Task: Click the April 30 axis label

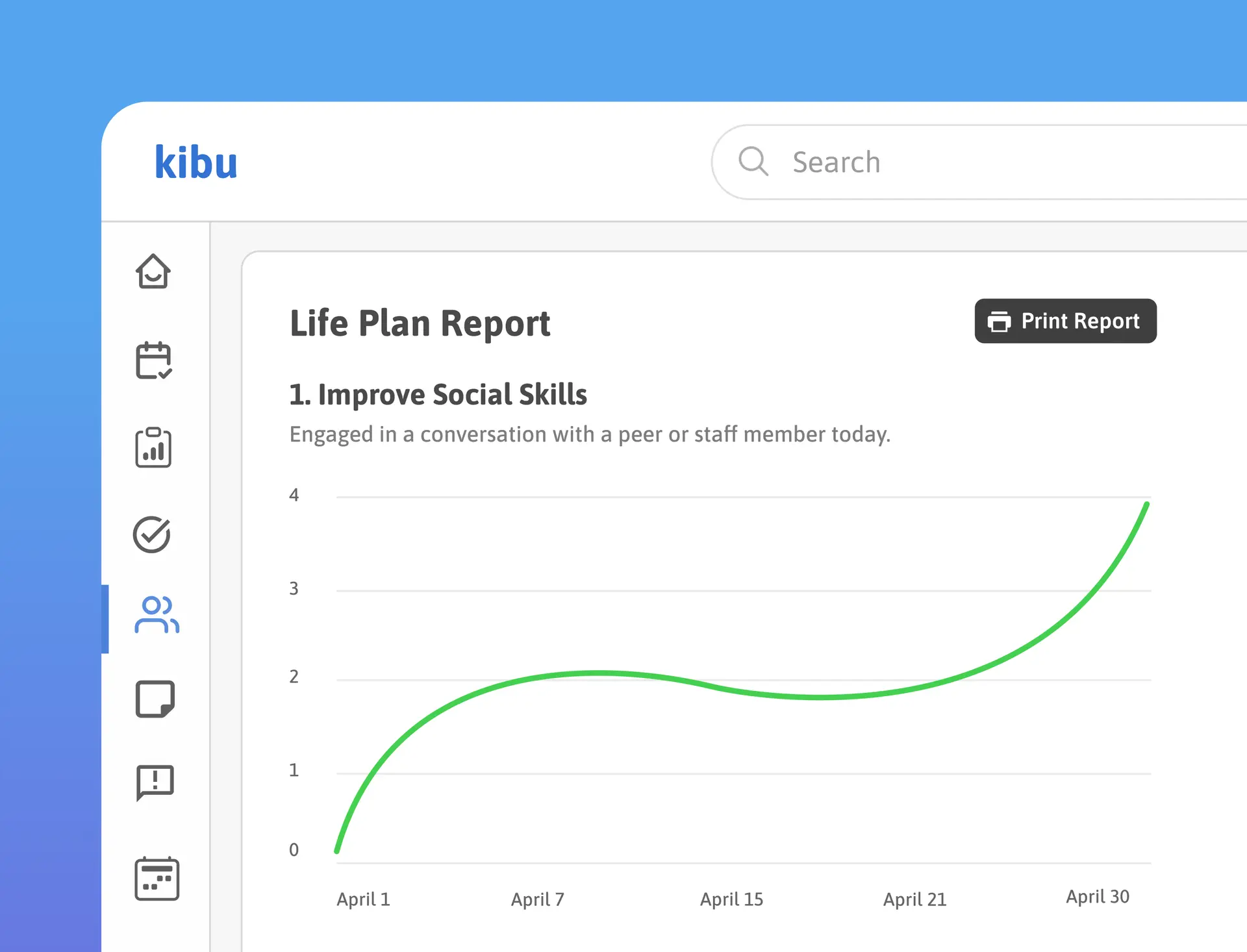Action: (1098, 896)
